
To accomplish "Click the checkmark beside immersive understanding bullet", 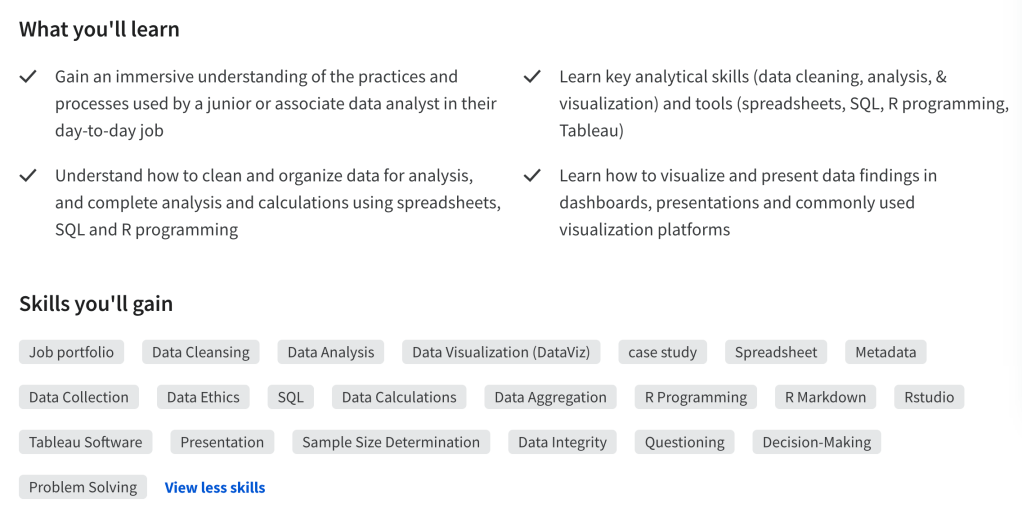I will [x=28, y=77].
